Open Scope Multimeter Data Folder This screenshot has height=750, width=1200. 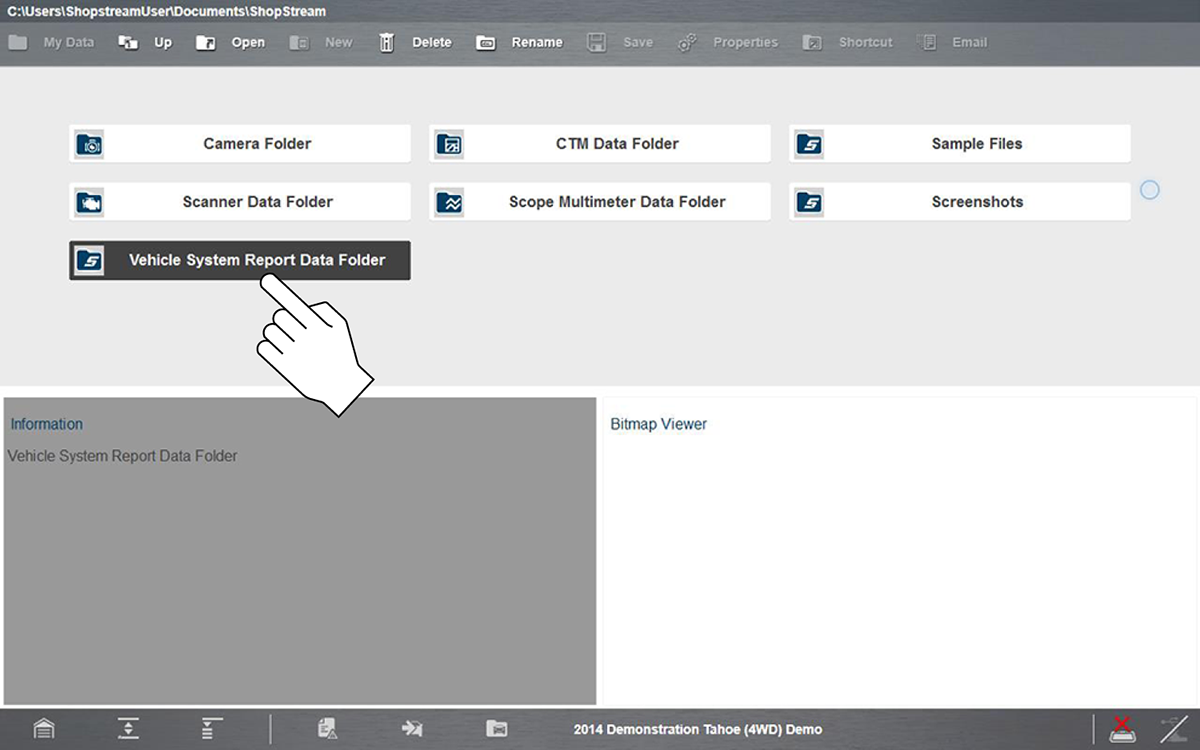(600, 202)
